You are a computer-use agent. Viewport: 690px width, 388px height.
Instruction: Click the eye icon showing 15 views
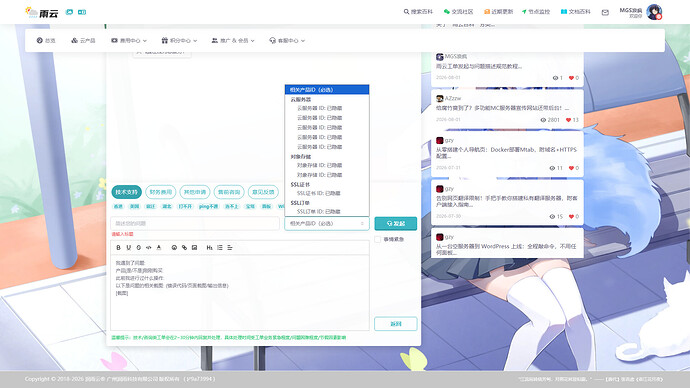[x=552, y=216]
